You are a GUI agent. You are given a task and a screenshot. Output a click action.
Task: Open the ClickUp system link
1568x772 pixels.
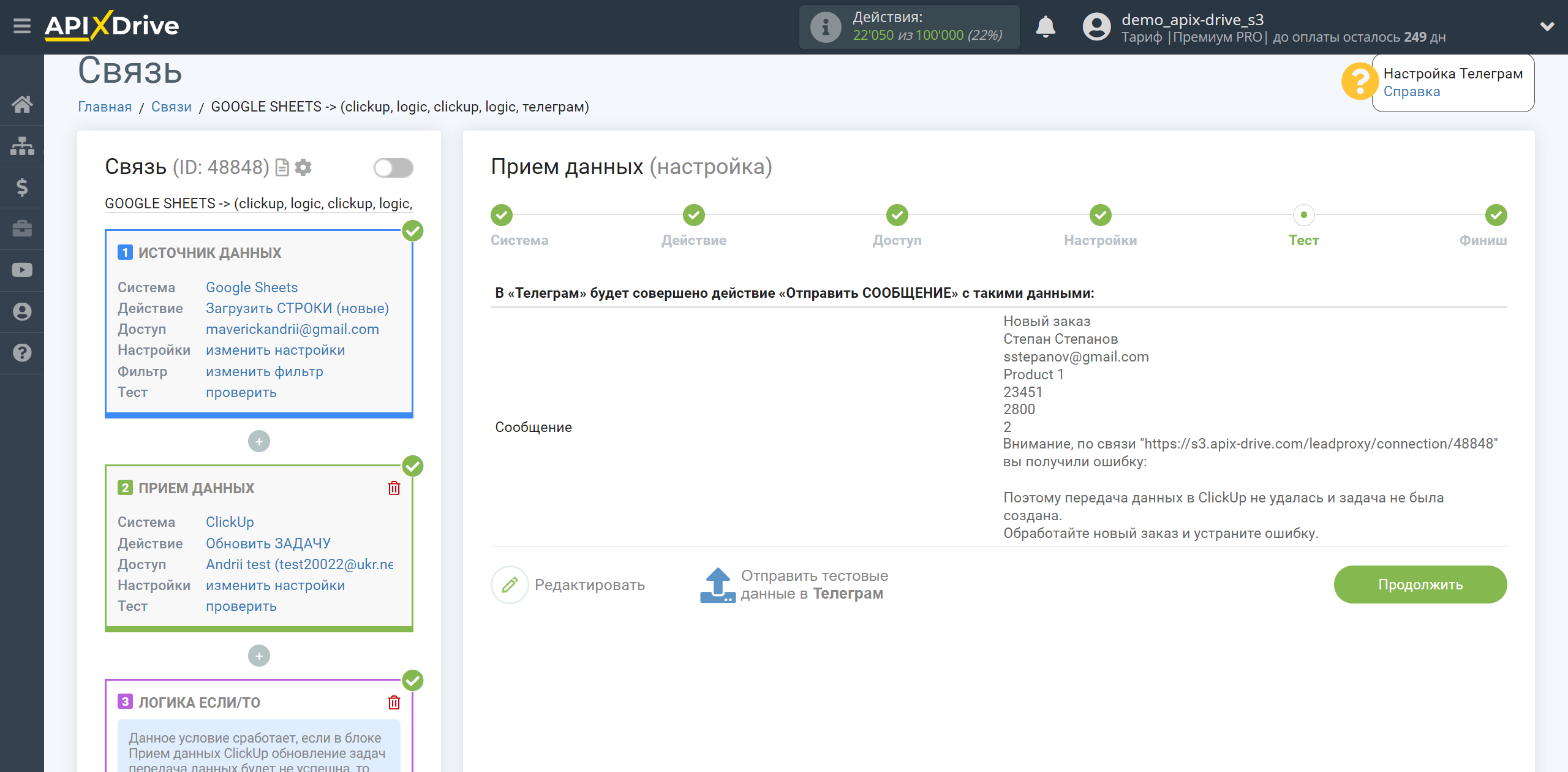(230, 522)
